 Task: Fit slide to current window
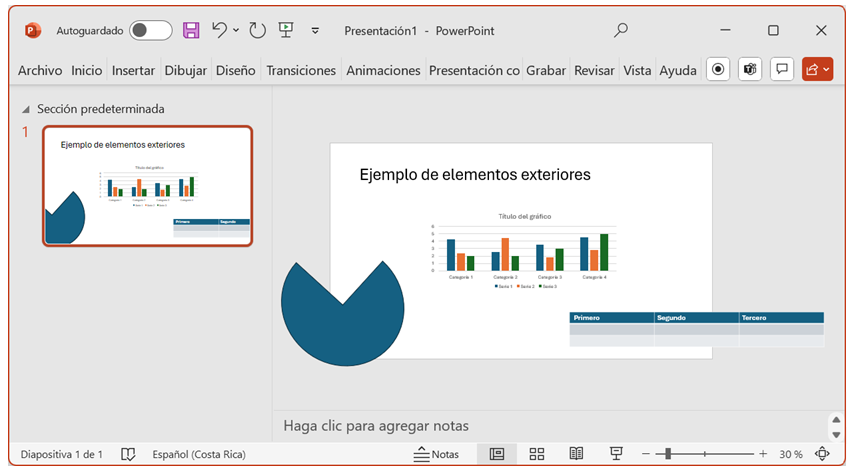pos(823,454)
